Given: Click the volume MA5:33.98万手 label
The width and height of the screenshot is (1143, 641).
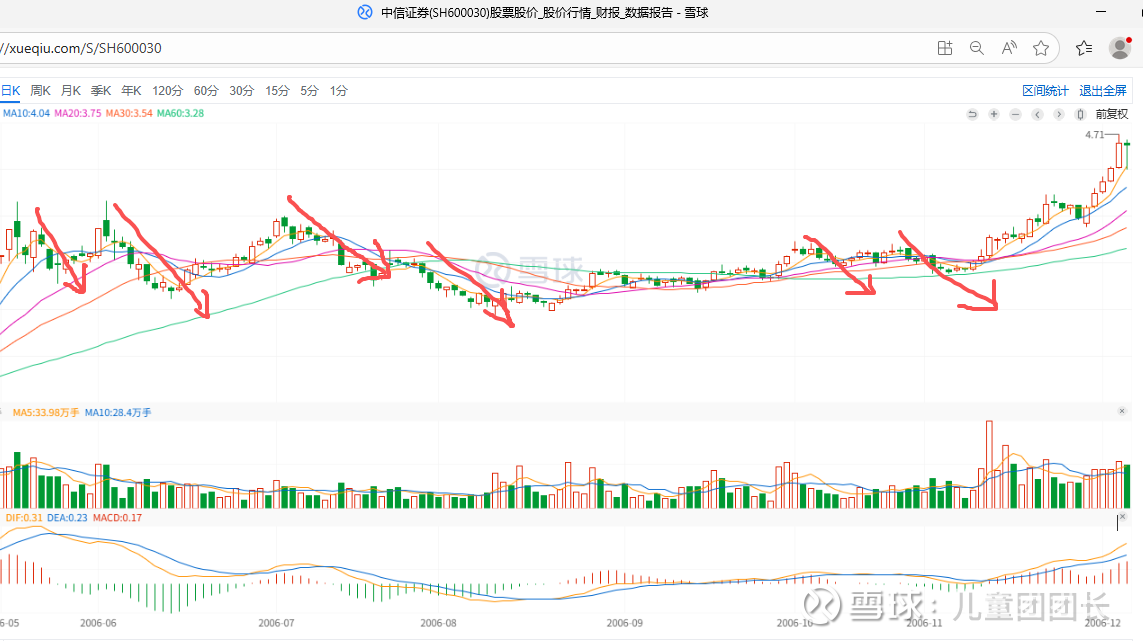Looking at the screenshot, I should 46,413.
